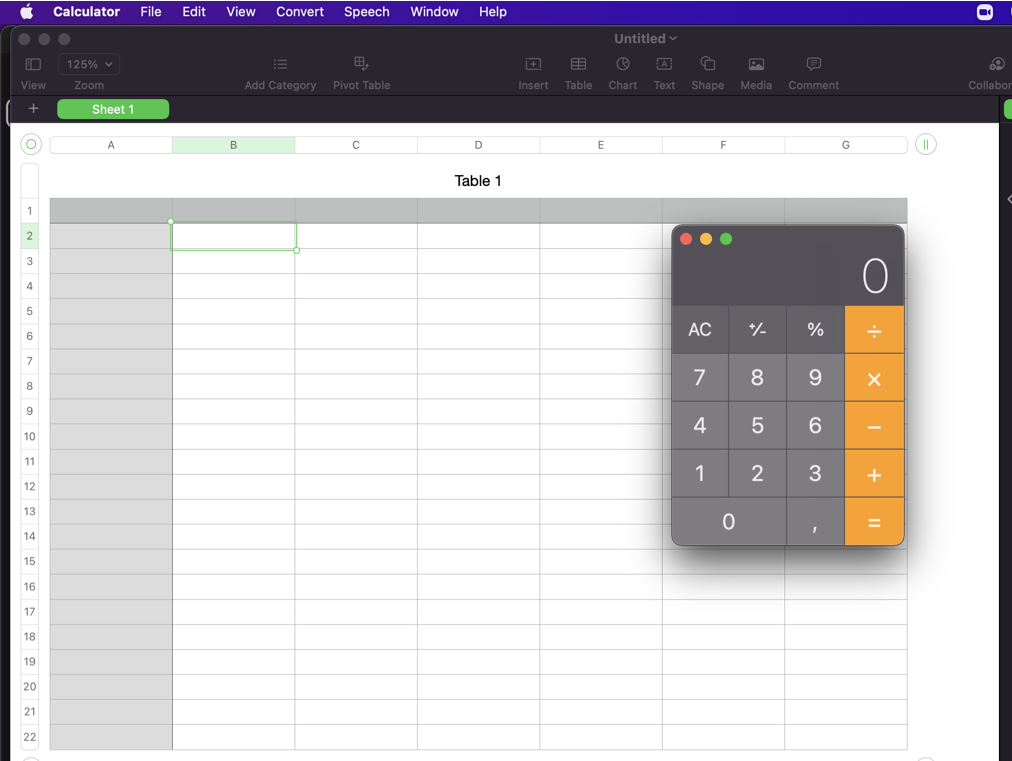Viewport: 1012px width, 761px height.
Task: Insert a Table from the toolbar
Action: click(578, 64)
